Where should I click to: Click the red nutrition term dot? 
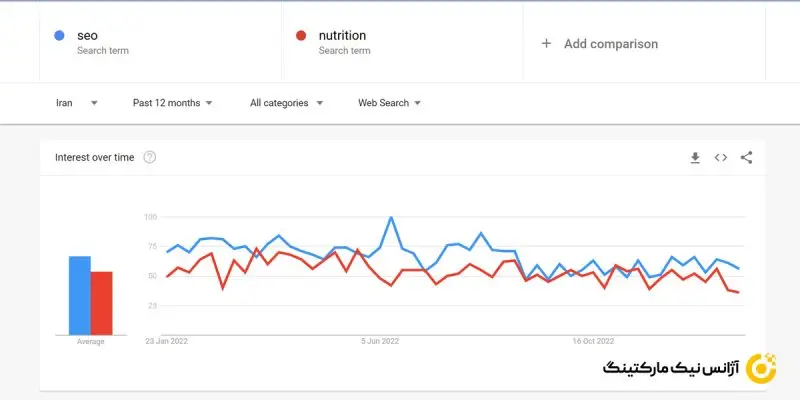tap(301, 36)
